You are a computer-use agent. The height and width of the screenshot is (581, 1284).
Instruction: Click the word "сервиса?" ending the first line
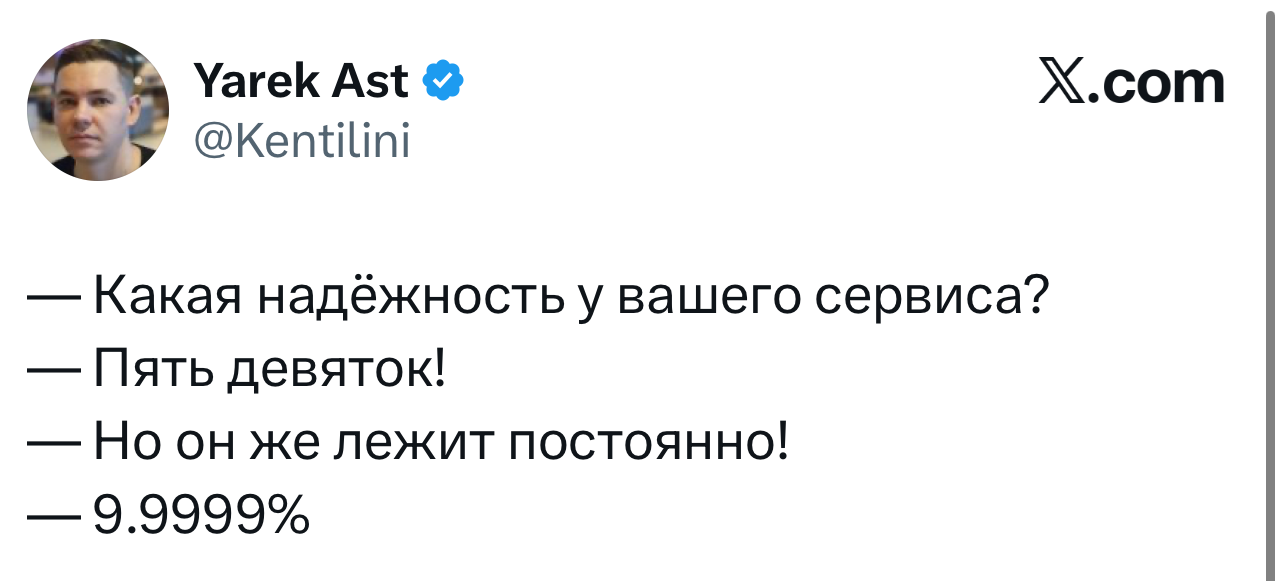point(928,299)
